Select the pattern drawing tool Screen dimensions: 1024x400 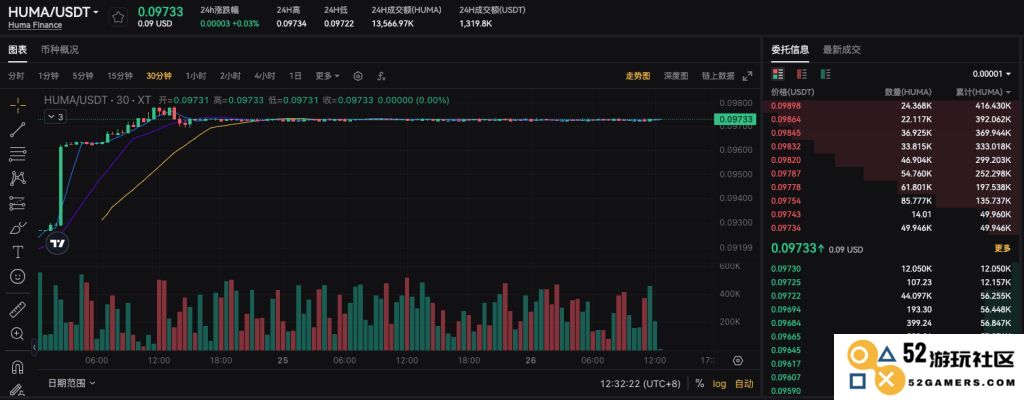[18, 178]
